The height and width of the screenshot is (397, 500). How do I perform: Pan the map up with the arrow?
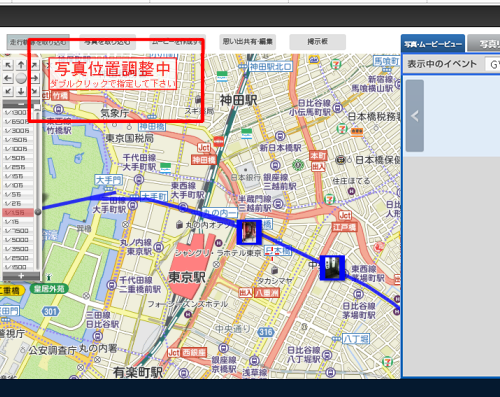point(21,65)
